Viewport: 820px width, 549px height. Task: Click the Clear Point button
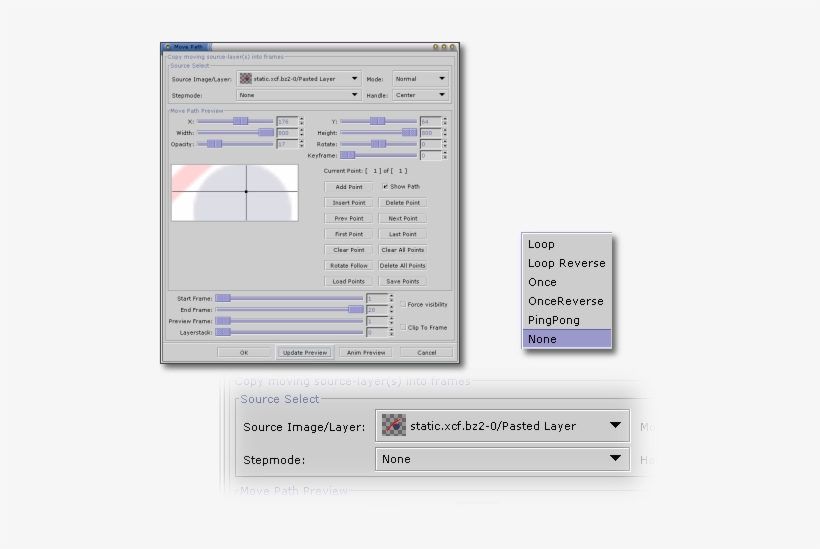coord(348,249)
